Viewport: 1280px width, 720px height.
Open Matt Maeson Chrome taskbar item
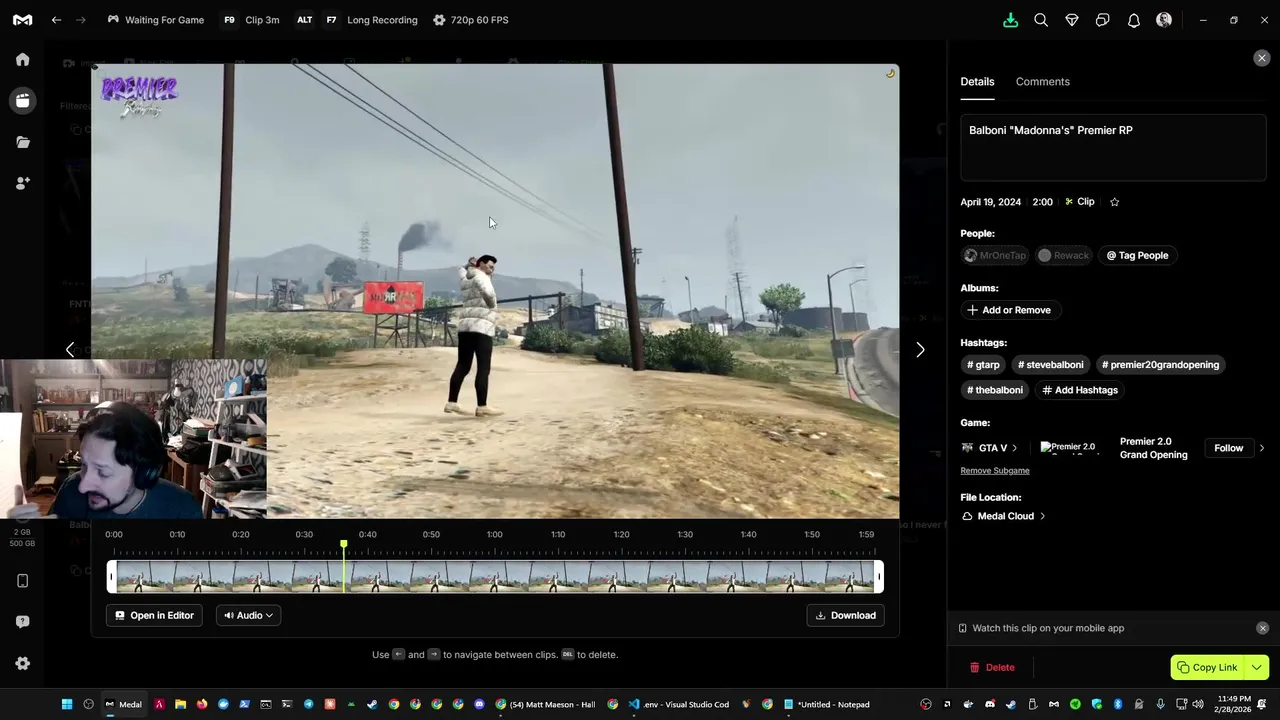(x=546, y=704)
